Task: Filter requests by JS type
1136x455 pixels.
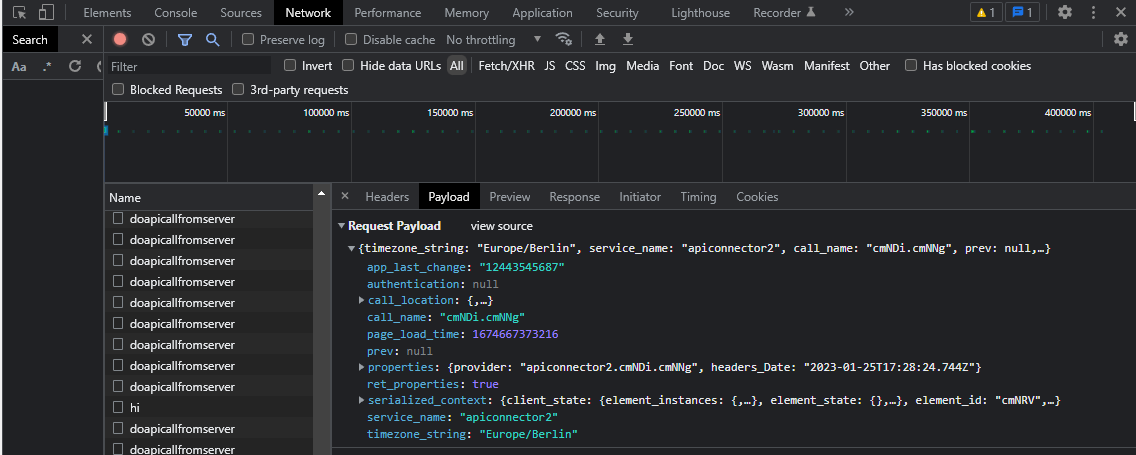Action: coord(550,65)
